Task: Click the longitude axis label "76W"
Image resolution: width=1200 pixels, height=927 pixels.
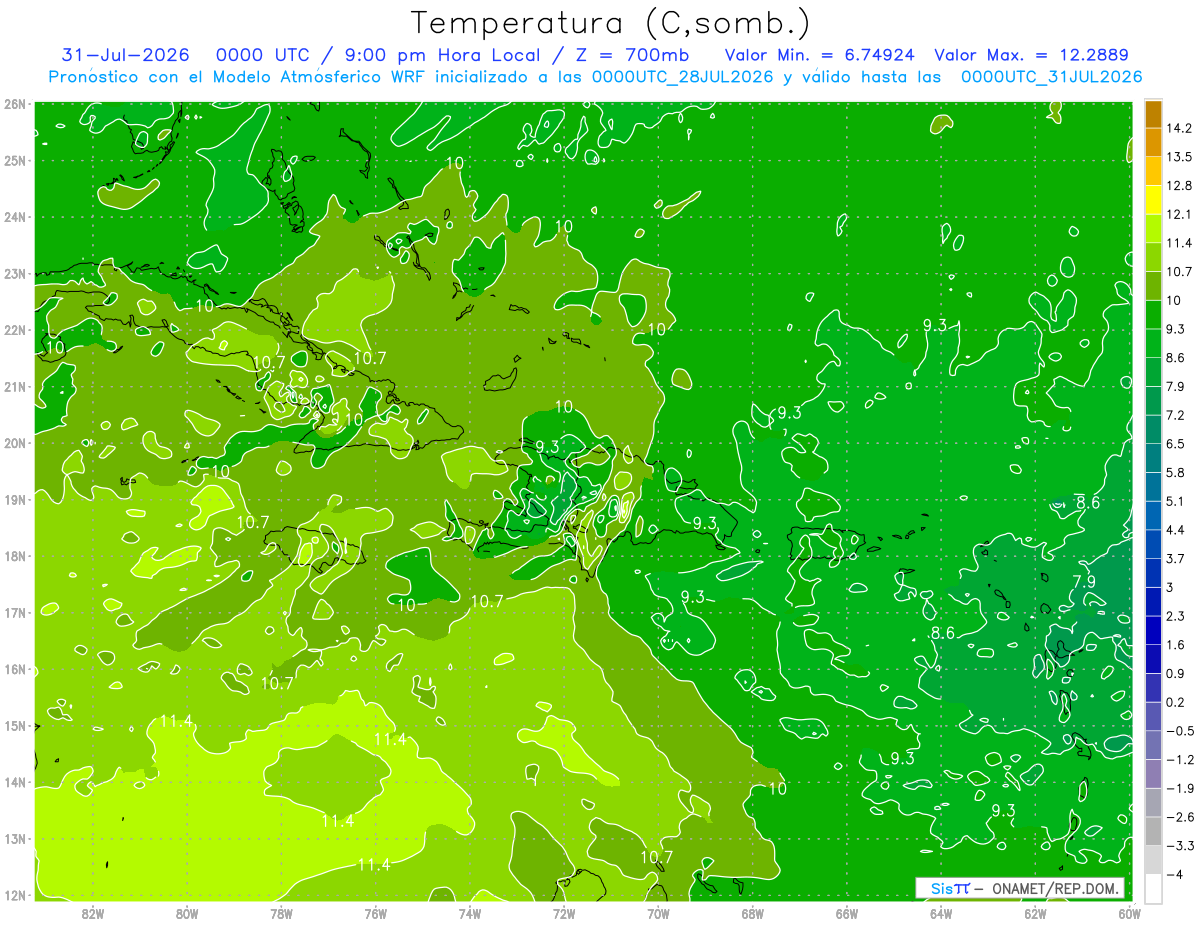Action: click(x=376, y=913)
